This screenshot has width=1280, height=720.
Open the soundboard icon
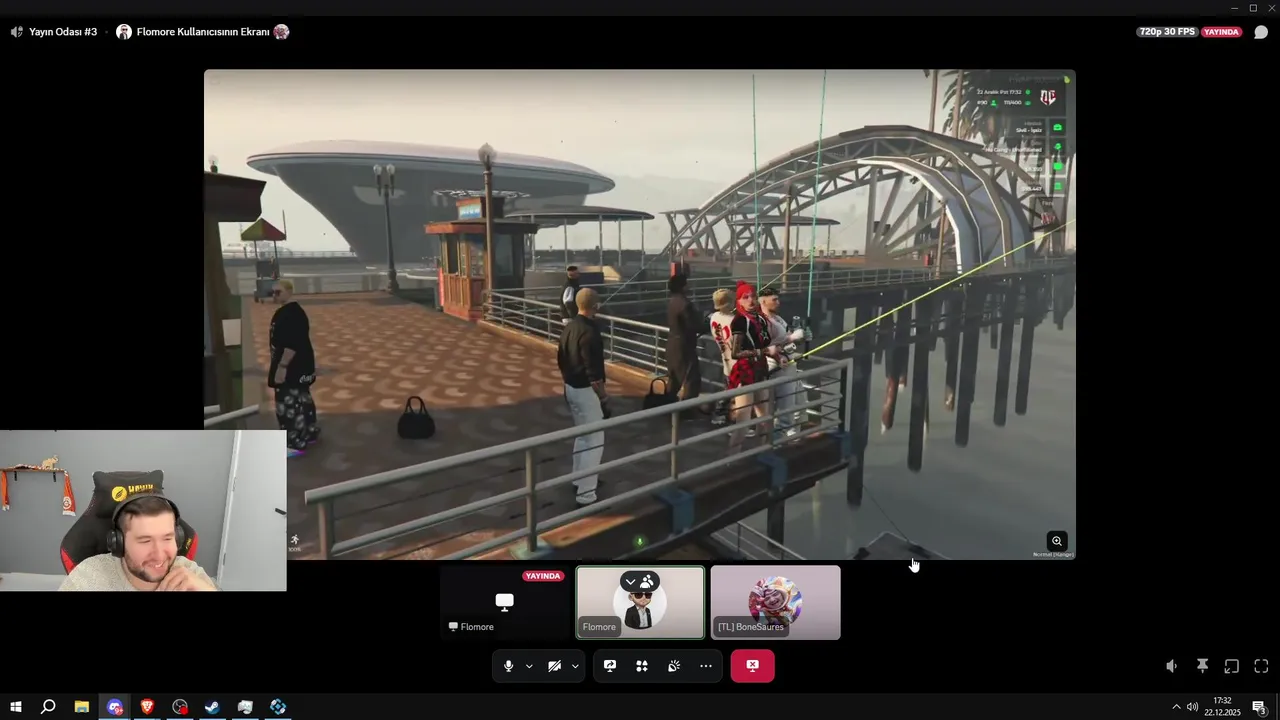674,666
